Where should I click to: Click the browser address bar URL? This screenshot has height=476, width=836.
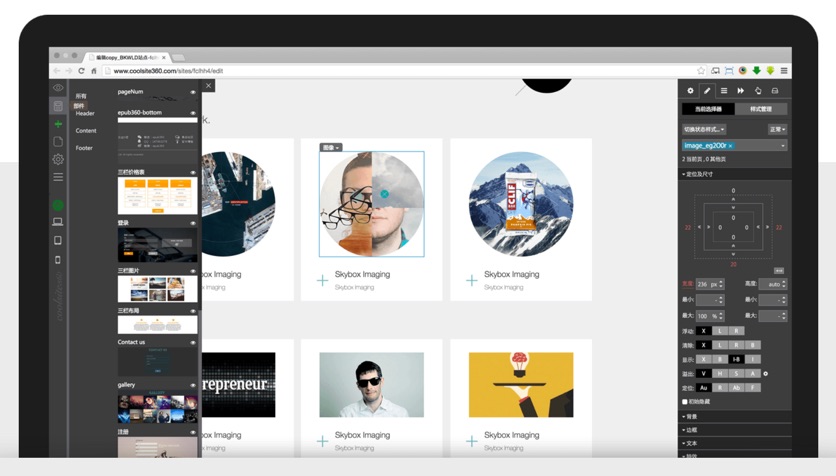168,70
